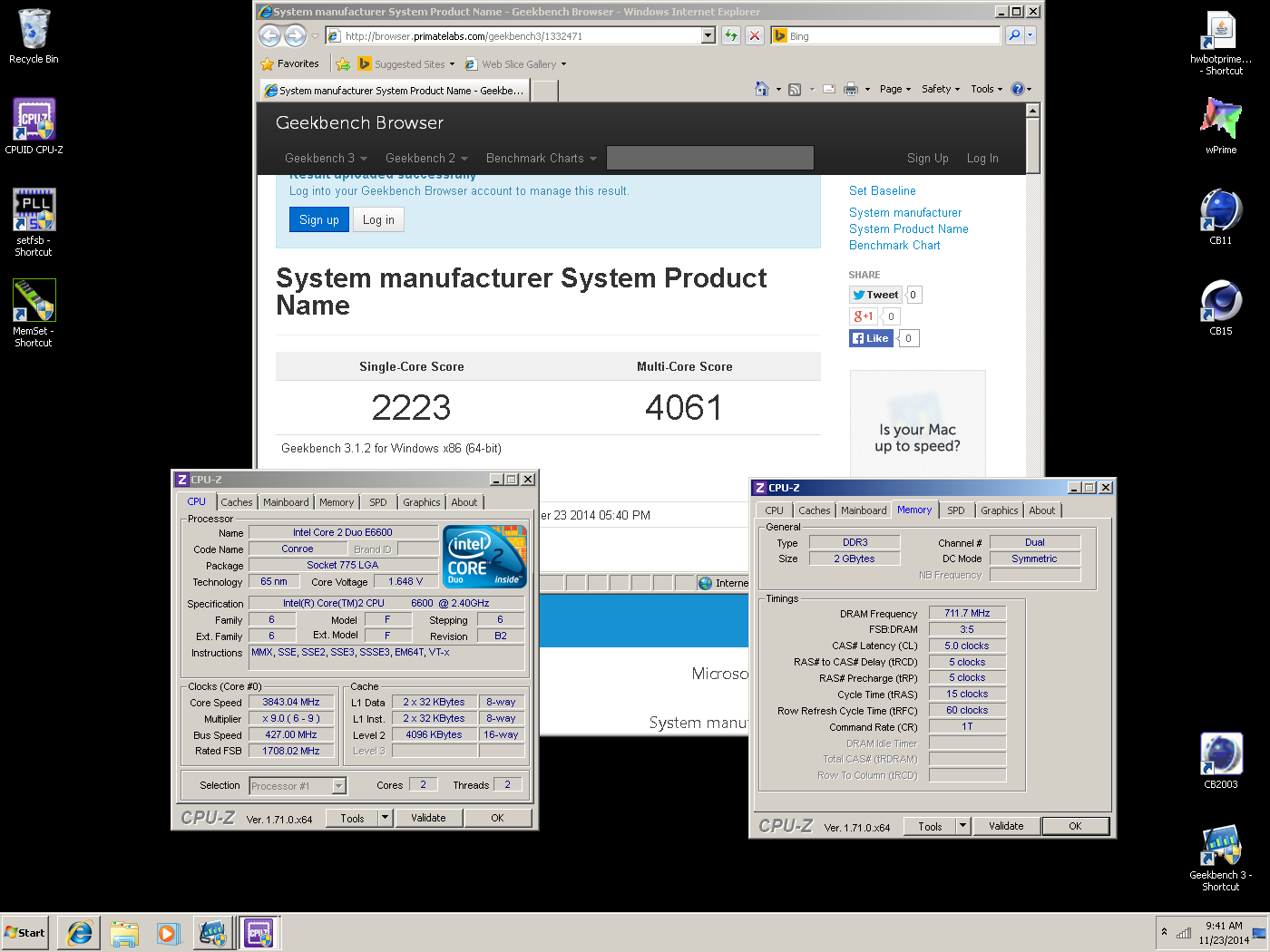The height and width of the screenshot is (952, 1270).
Task: Launch wPrime from the desktop
Action: [1221, 125]
